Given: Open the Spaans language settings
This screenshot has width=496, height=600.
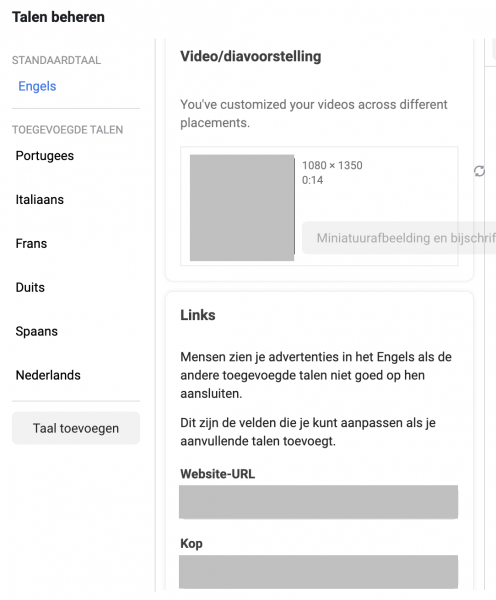Looking at the screenshot, I should pos(36,331).
